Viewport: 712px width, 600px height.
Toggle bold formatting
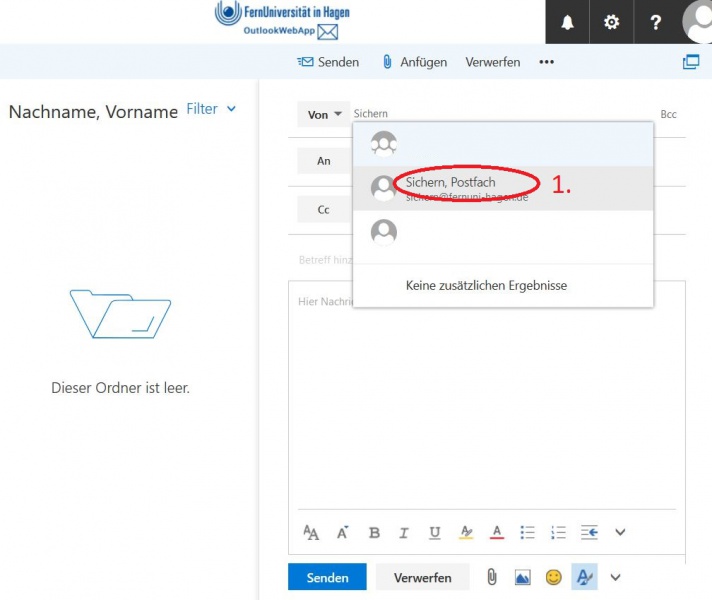pyautogui.click(x=374, y=532)
